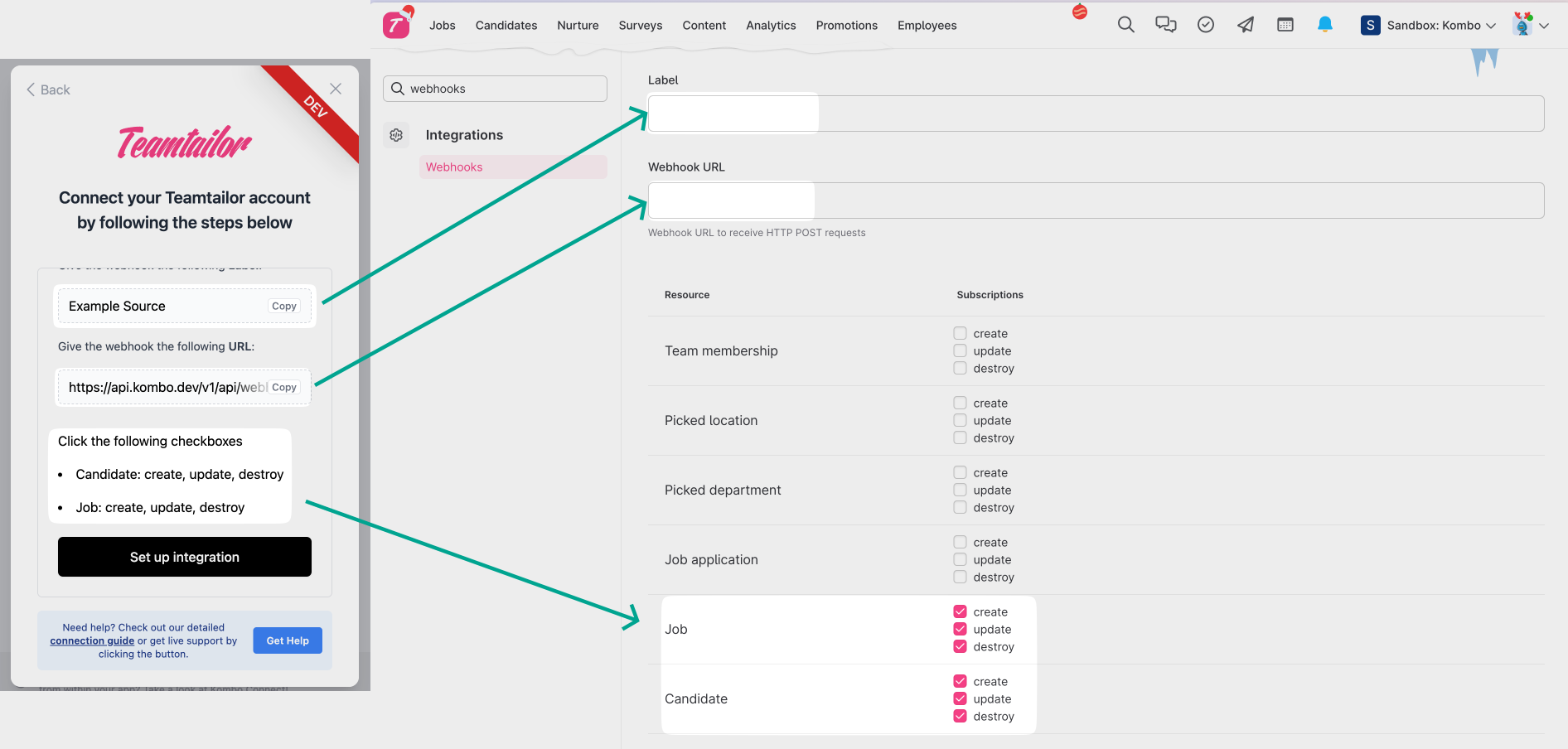
Task: Uncheck Job destroy checkbox
Action: point(960,646)
